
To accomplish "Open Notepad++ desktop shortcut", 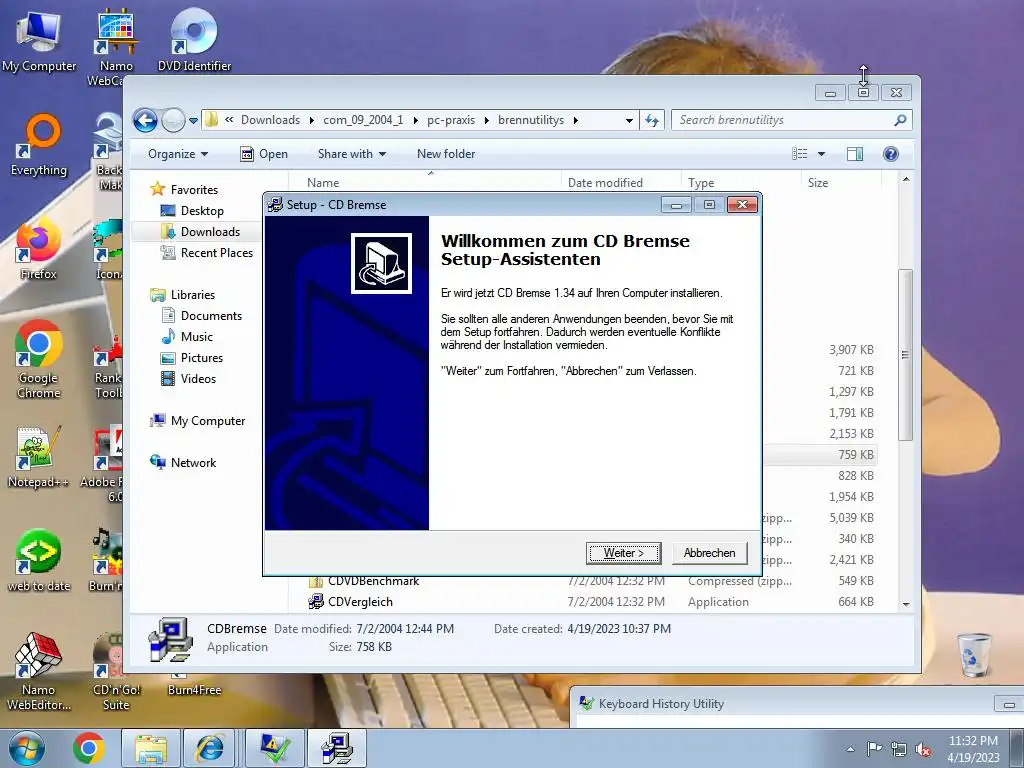I will click(39, 457).
